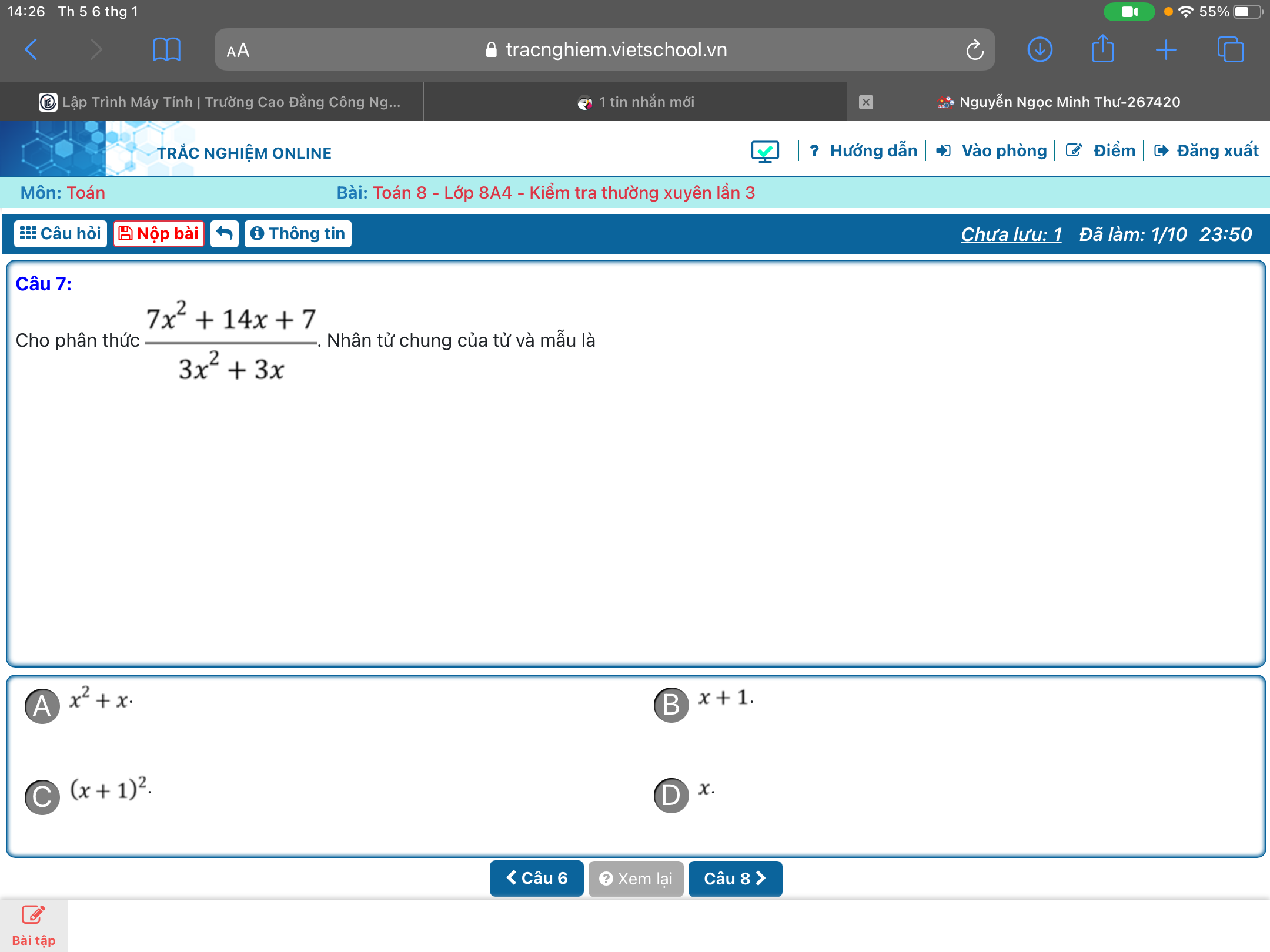Tap the Đã làm: 1/10 progress text
The image size is (1270, 952).
[1133, 234]
